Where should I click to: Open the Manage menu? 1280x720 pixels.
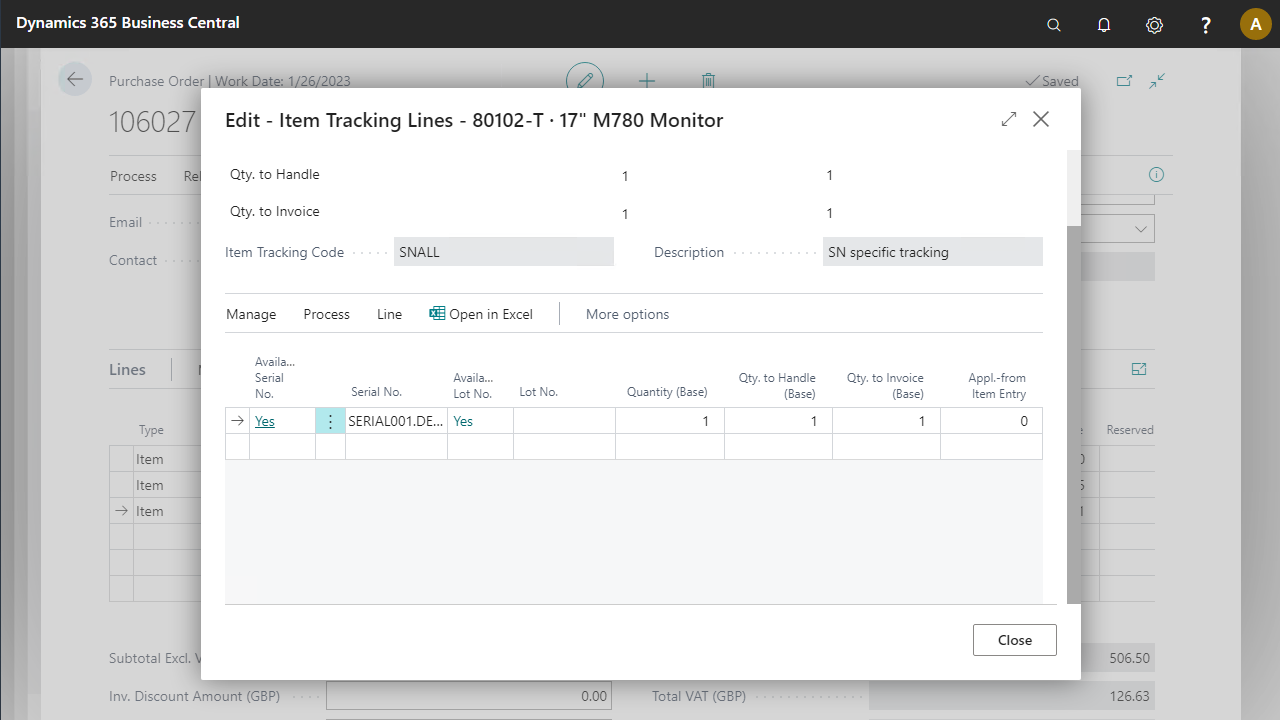click(251, 314)
